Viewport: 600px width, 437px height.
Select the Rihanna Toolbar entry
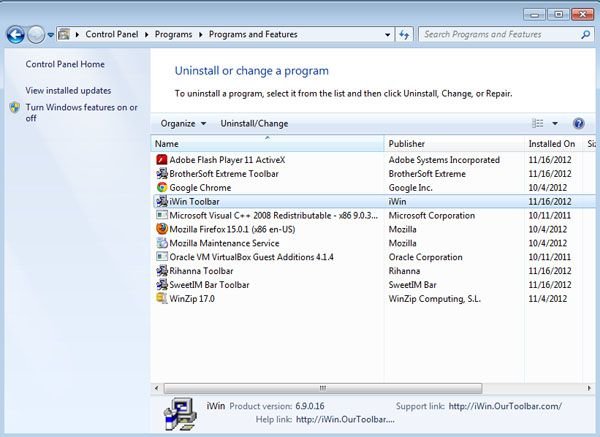click(201, 271)
